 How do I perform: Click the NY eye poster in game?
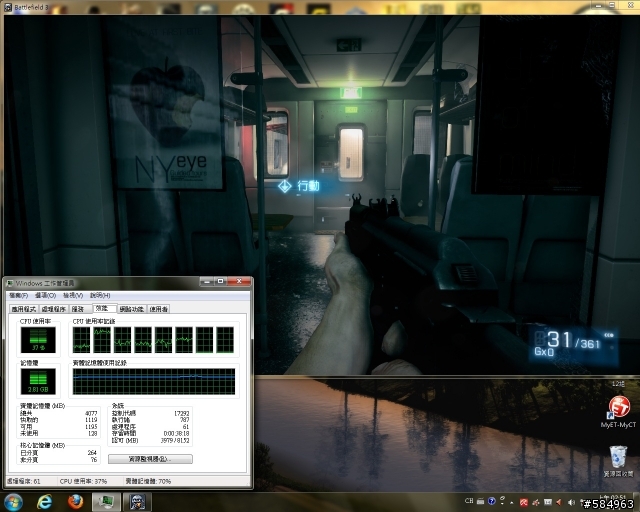(164, 103)
